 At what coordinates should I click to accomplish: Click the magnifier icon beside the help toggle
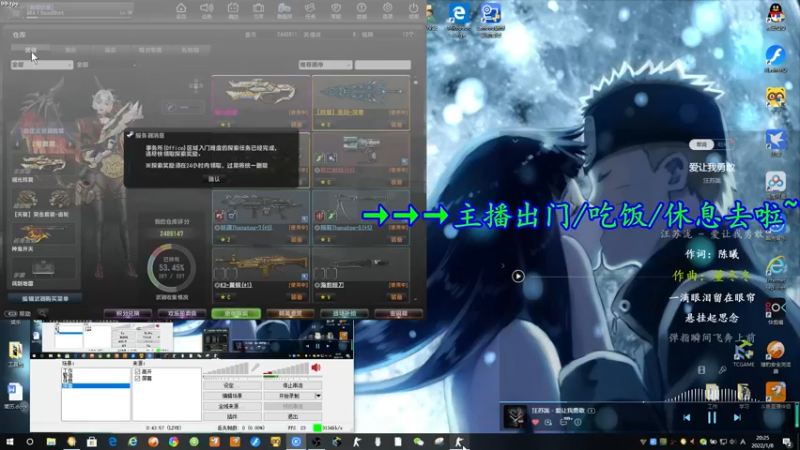tap(42, 313)
